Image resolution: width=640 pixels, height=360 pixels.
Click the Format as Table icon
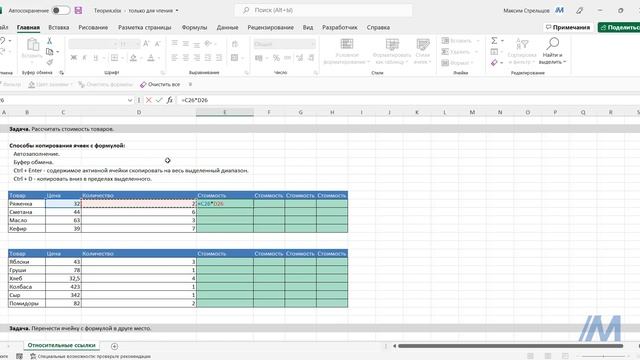click(392, 44)
